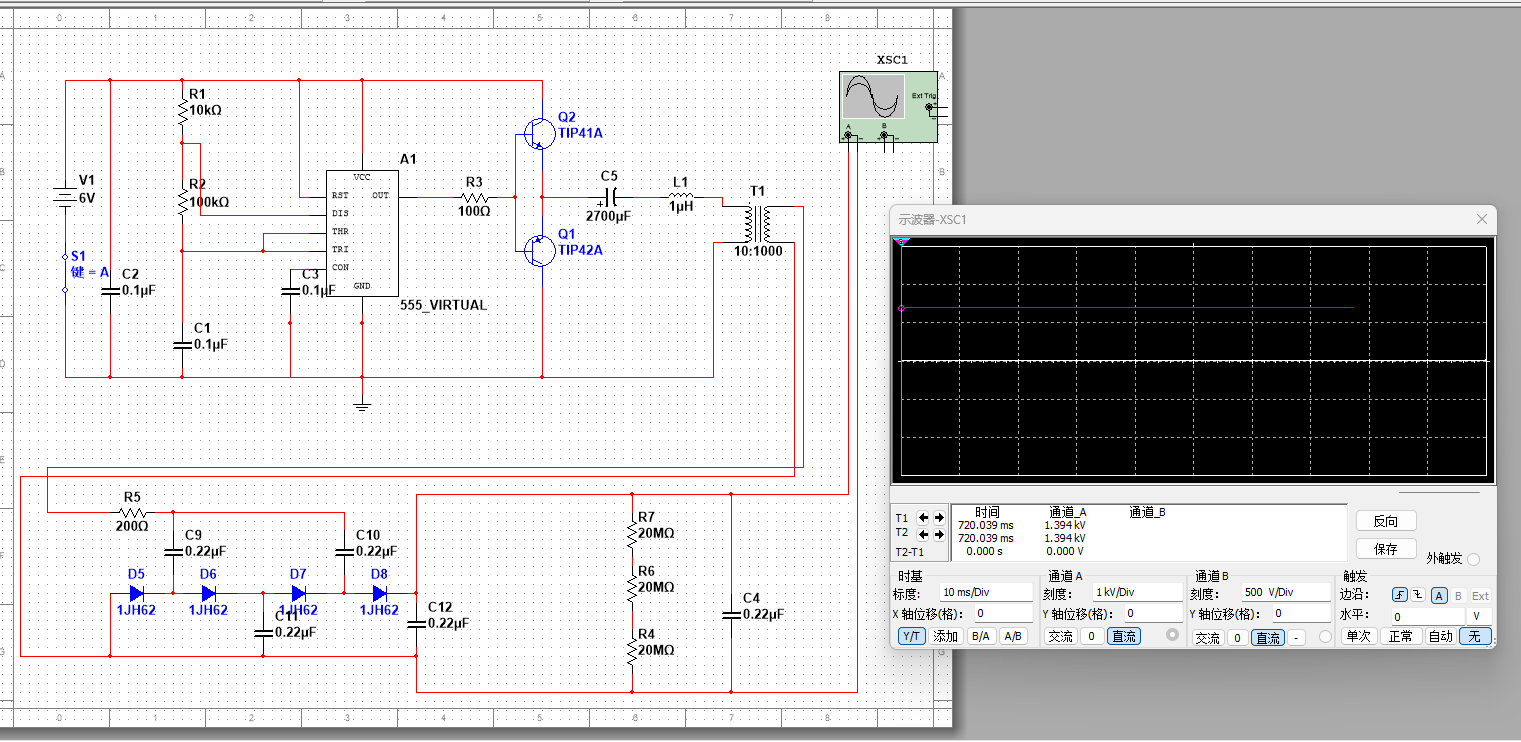Select the C5 2700µF capacitor
The width and height of the screenshot is (1521, 742).
(x=612, y=197)
